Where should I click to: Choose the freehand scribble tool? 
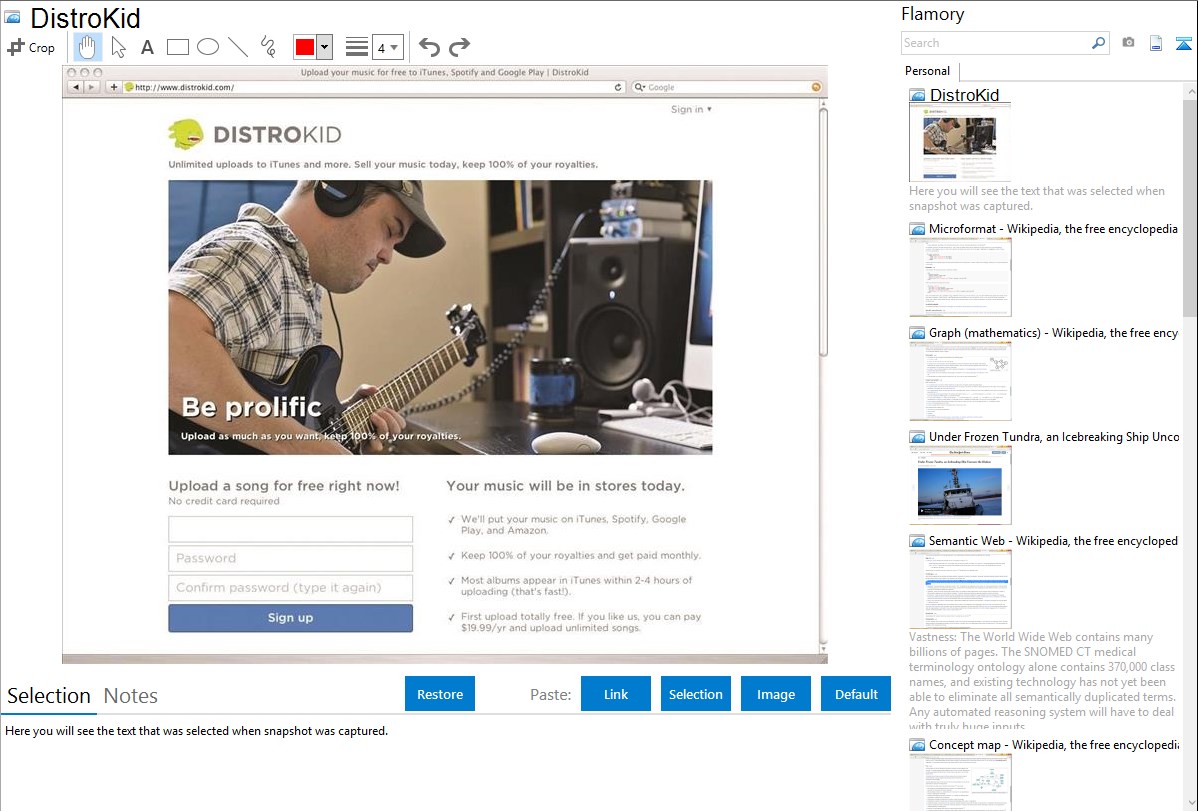(268, 47)
